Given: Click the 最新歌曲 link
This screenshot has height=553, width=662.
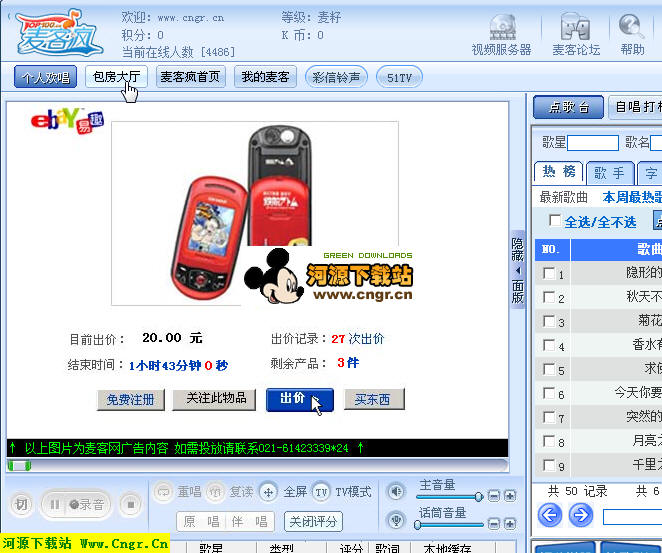Looking at the screenshot, I should (564, 197).
